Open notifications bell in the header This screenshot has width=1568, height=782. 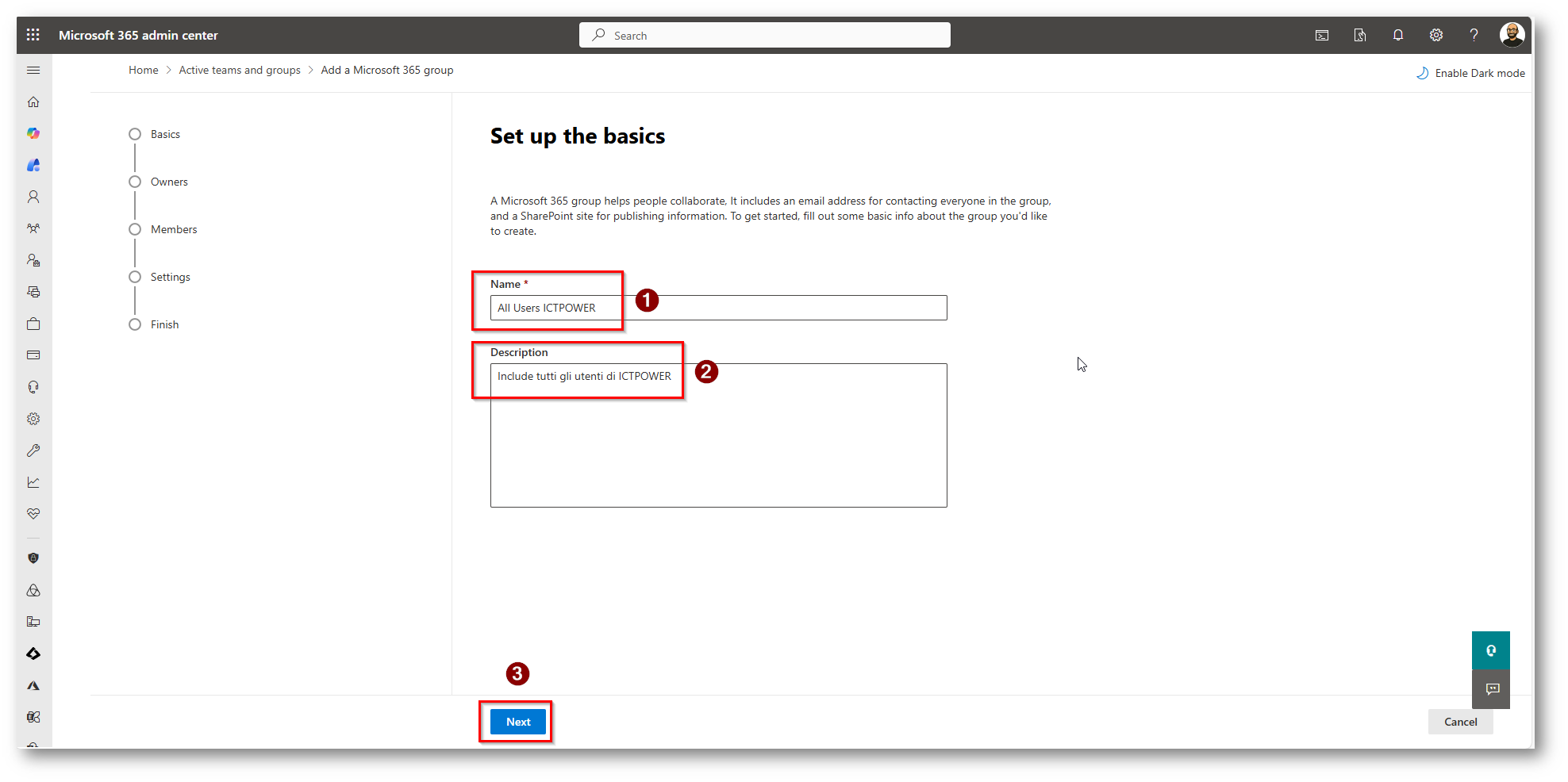click(1398, 35)
